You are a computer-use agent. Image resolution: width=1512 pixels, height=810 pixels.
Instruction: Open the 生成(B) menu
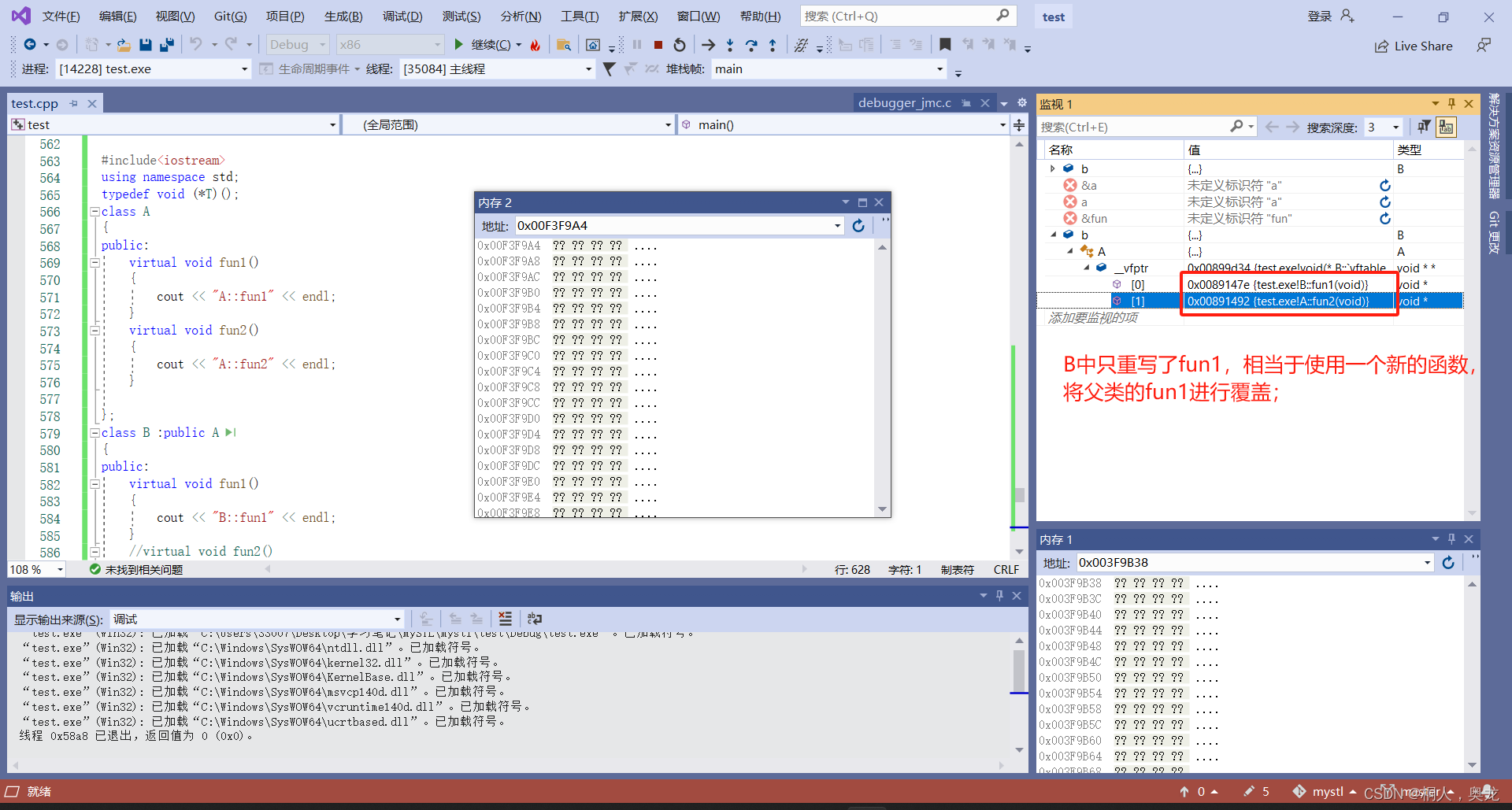343,16
